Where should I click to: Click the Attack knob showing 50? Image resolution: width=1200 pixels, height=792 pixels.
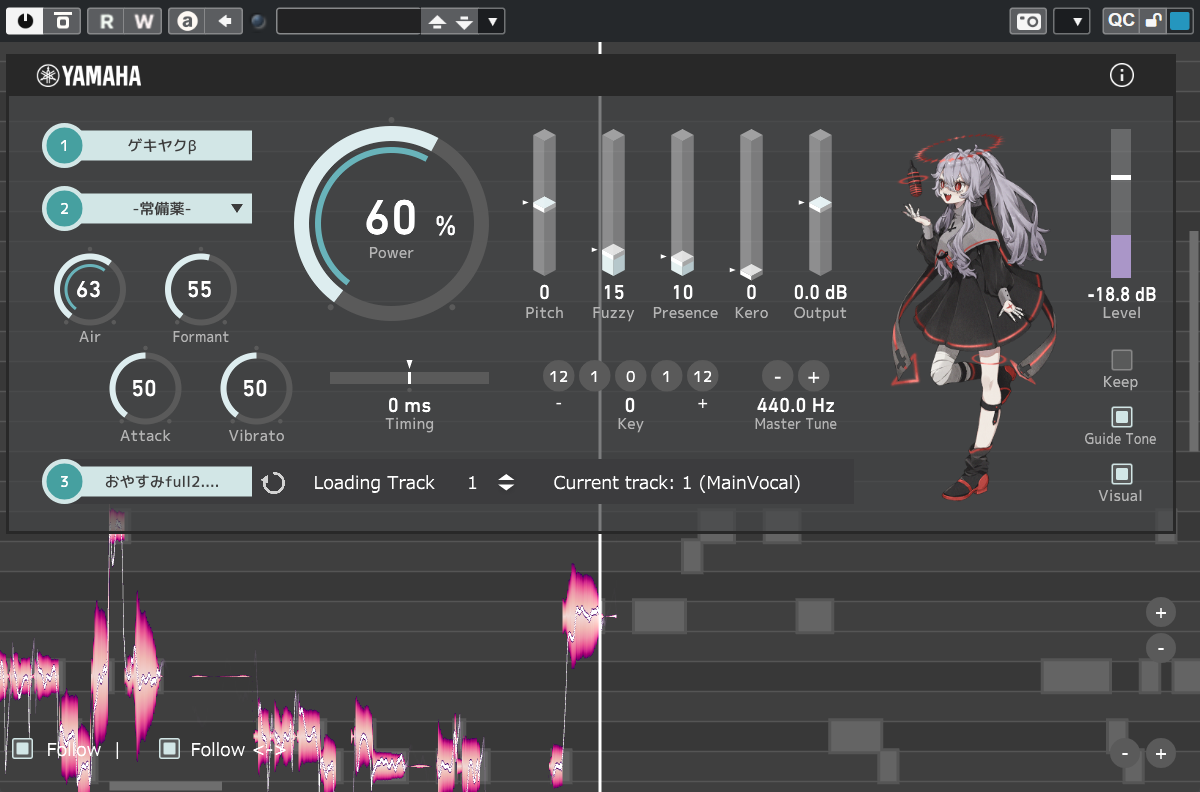coord(145,388)
